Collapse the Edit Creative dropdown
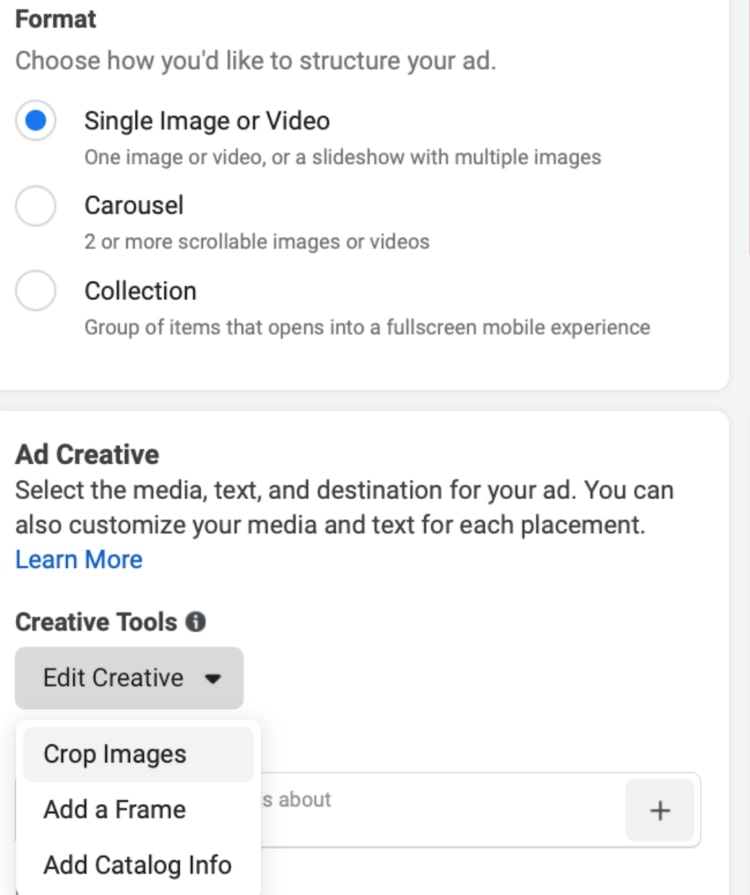This screenshot has height=895, width=750. click(129, 678)
